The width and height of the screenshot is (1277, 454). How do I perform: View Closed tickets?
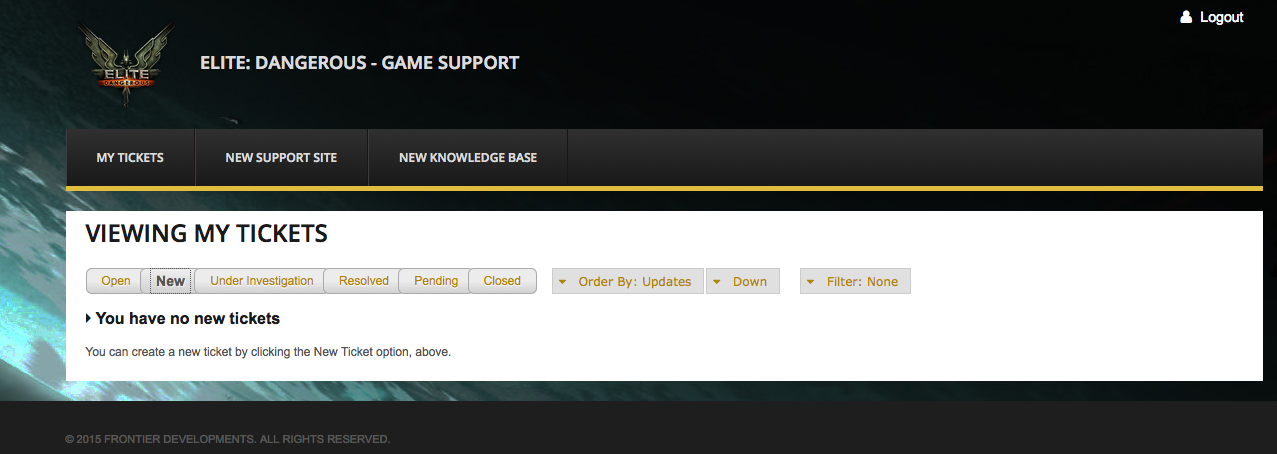pyautogui.click(x=502, y=281)
